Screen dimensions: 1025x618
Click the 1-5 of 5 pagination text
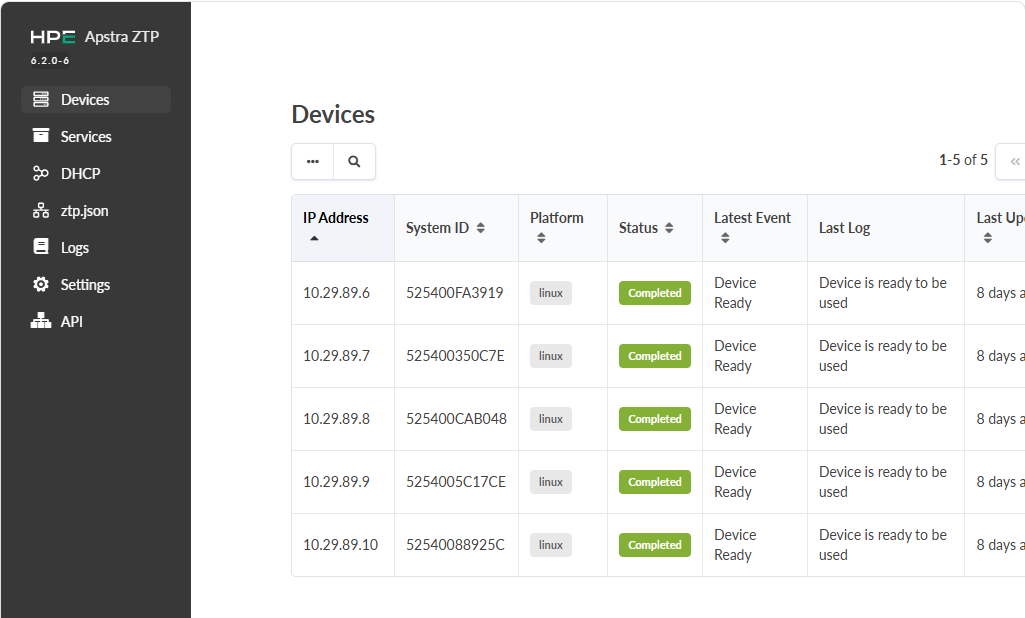(x=963, y=160)
